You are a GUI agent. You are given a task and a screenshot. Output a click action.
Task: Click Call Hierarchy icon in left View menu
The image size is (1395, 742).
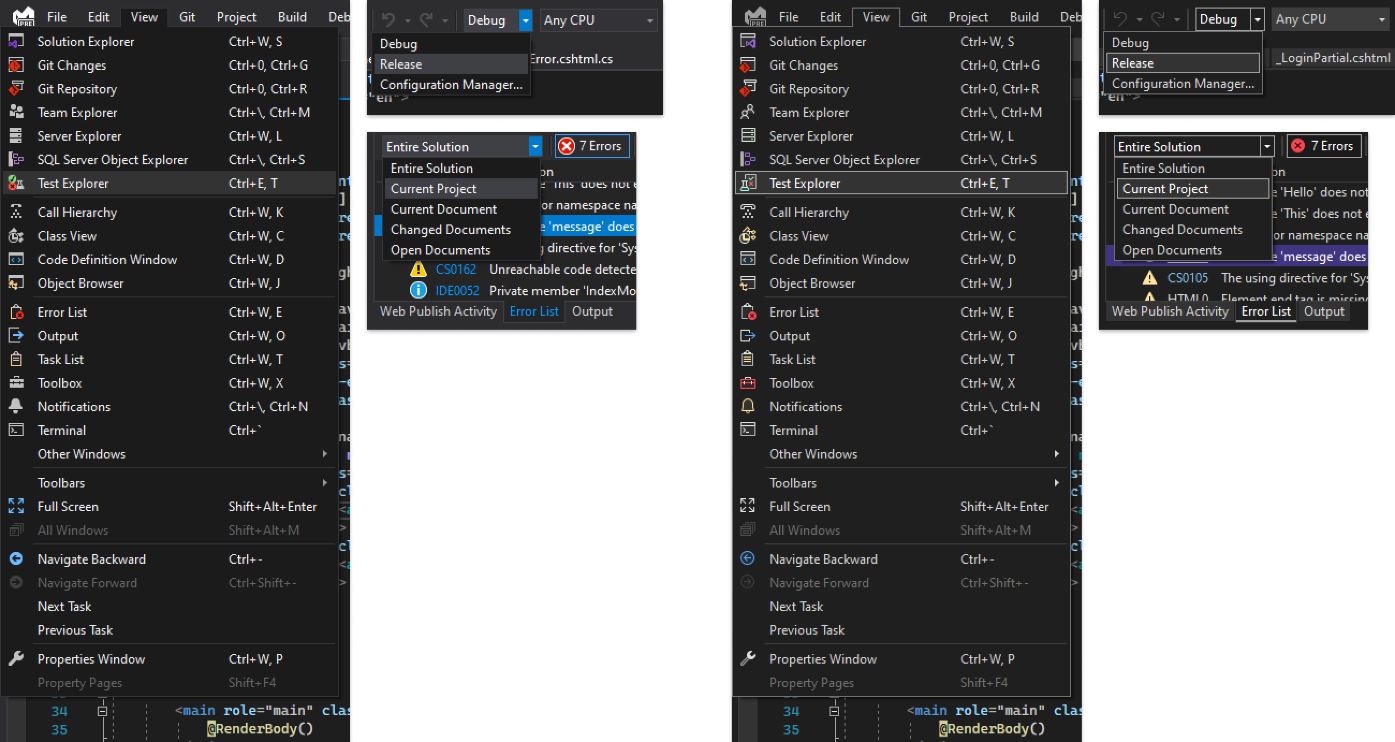[x=16, y=213]
